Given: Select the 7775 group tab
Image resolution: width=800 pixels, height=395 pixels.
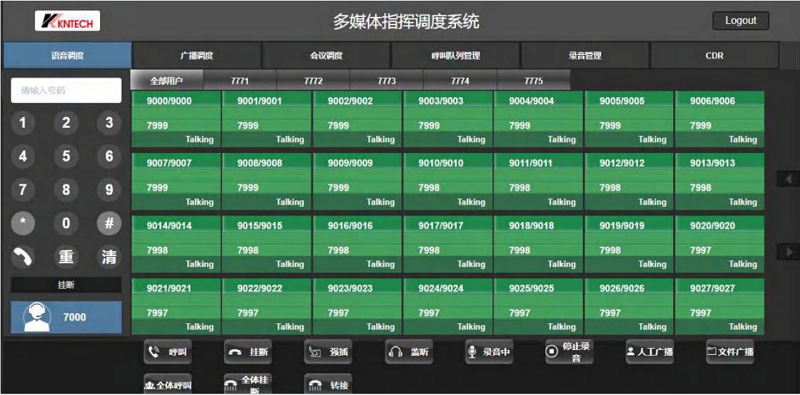Looking at the screenshot, I should point(534,81).
